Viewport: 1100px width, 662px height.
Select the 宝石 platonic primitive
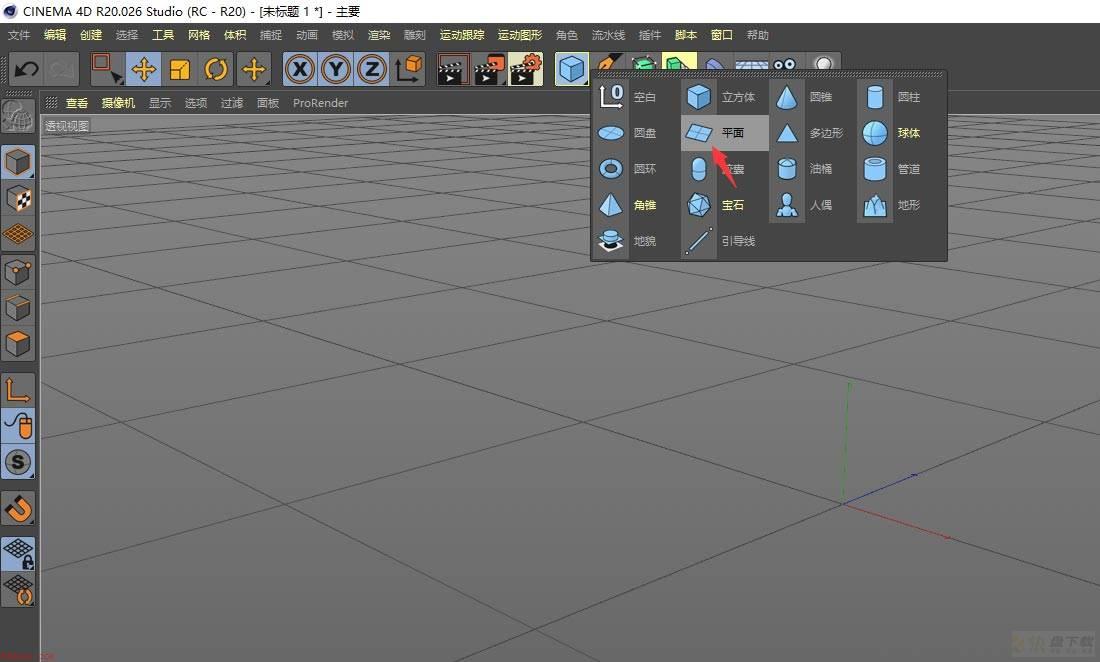725,205
